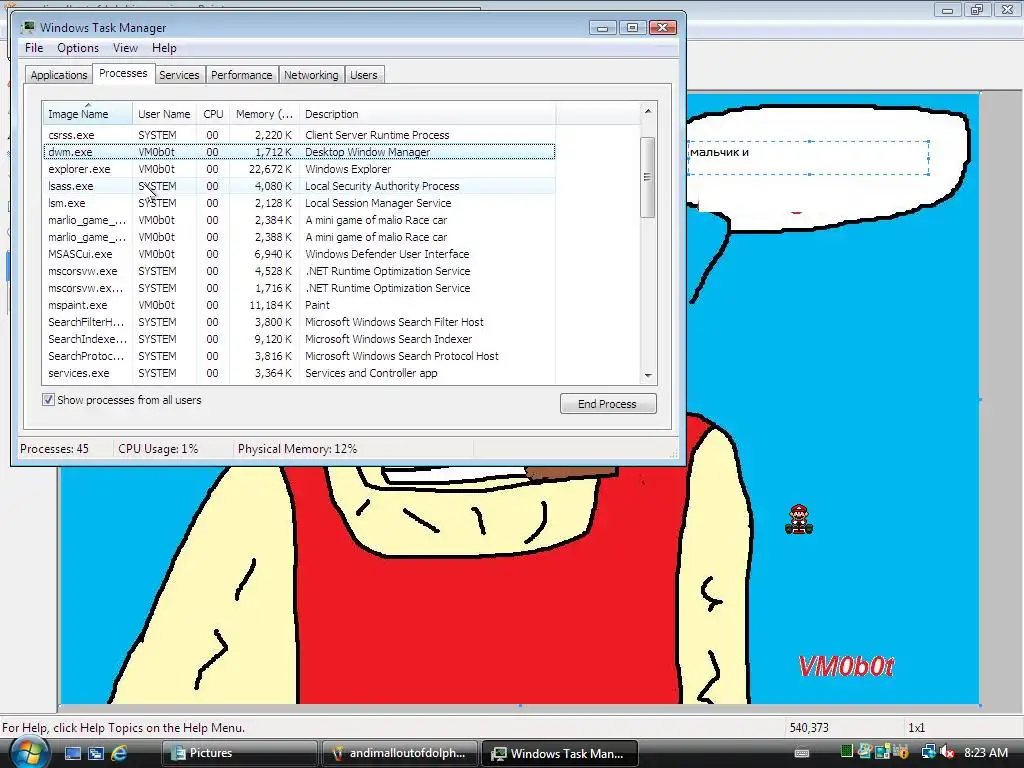Click the process list scrollbar thumb

648,177
